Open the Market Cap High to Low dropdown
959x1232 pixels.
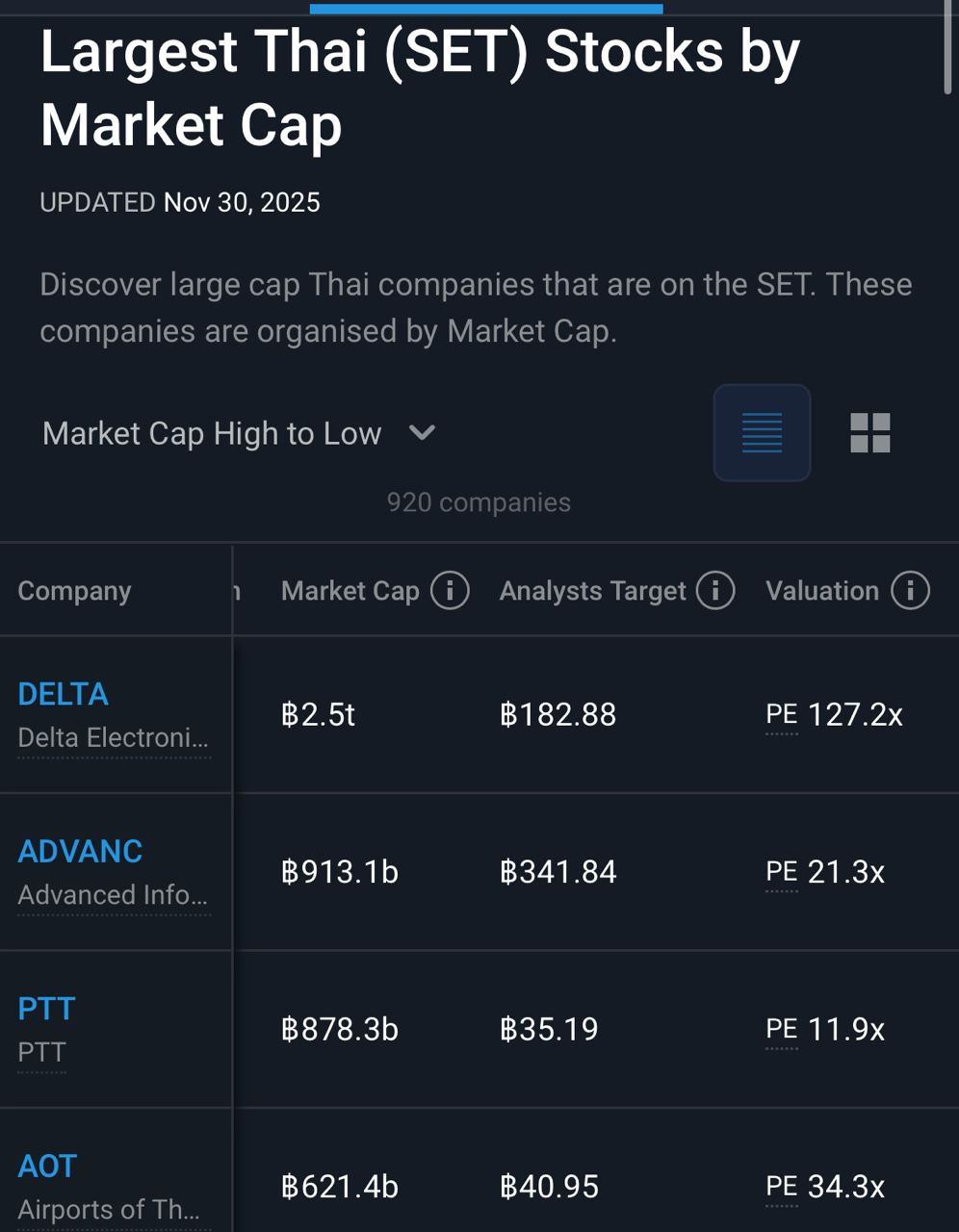tap(213, 433)
